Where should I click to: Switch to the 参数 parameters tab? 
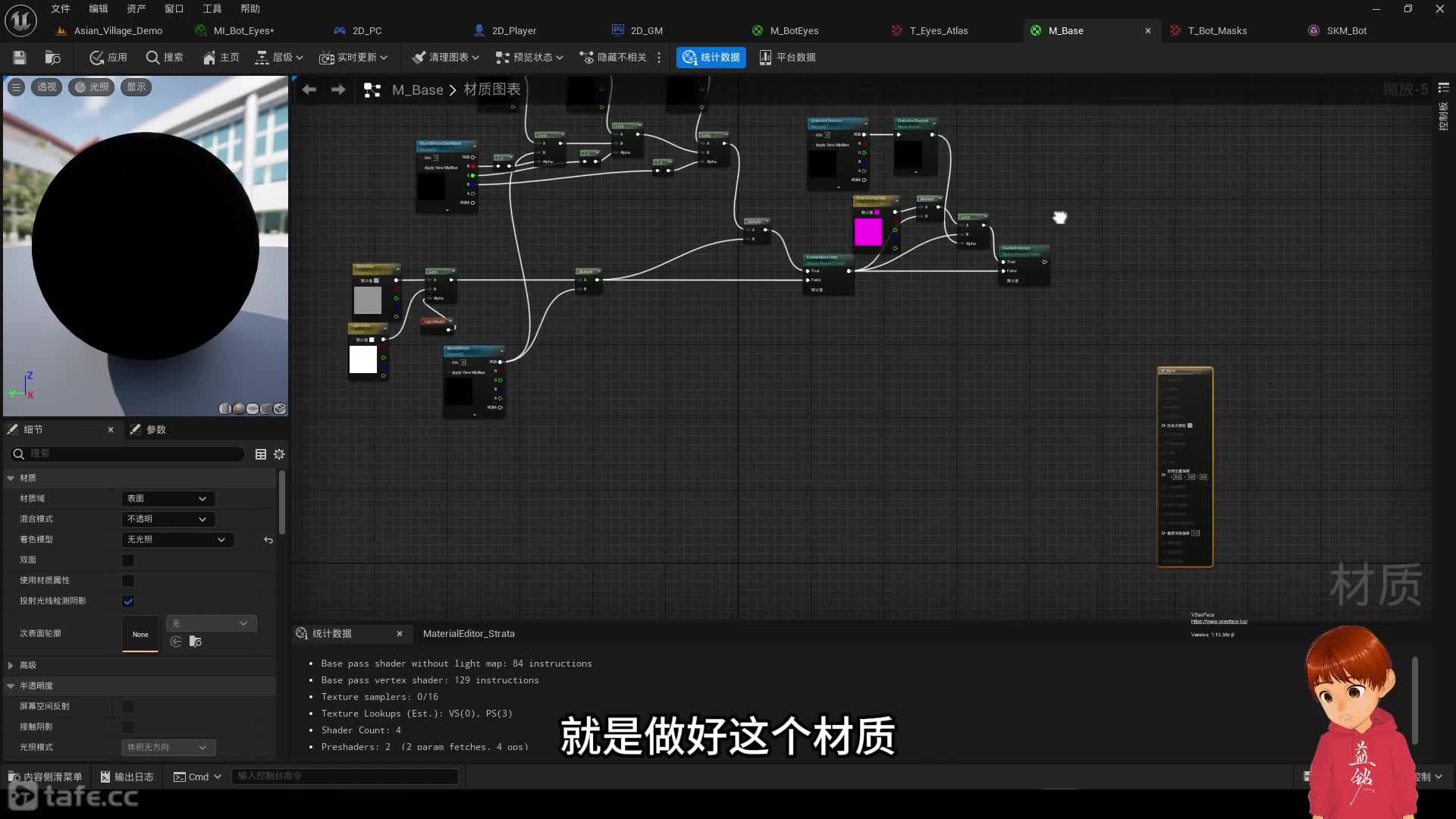point(148,430)
